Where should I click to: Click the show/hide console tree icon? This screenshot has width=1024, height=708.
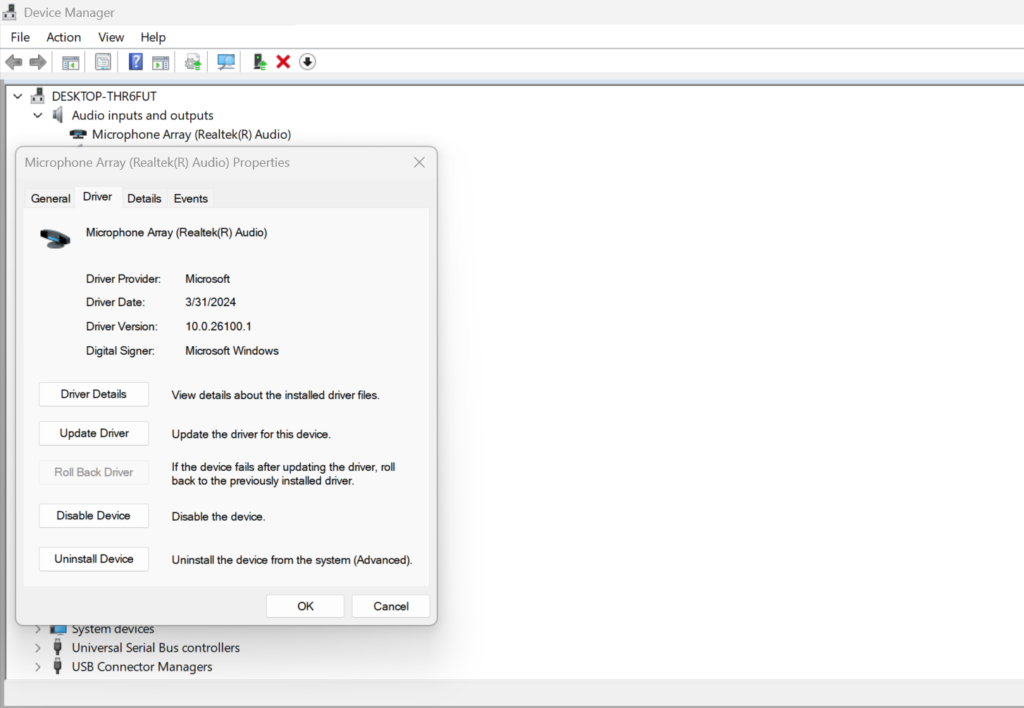click(70, 62)
